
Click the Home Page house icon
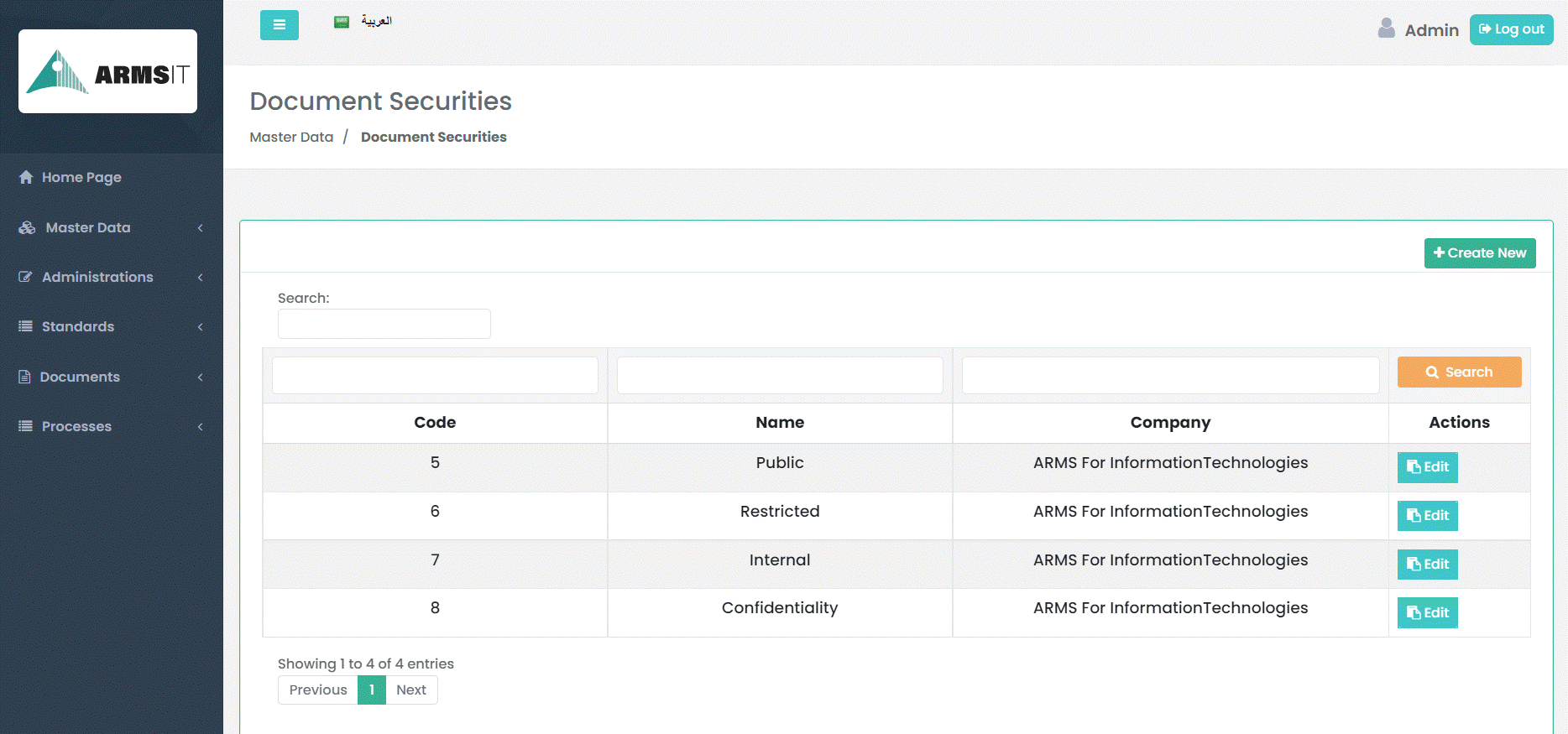point(26,177)
